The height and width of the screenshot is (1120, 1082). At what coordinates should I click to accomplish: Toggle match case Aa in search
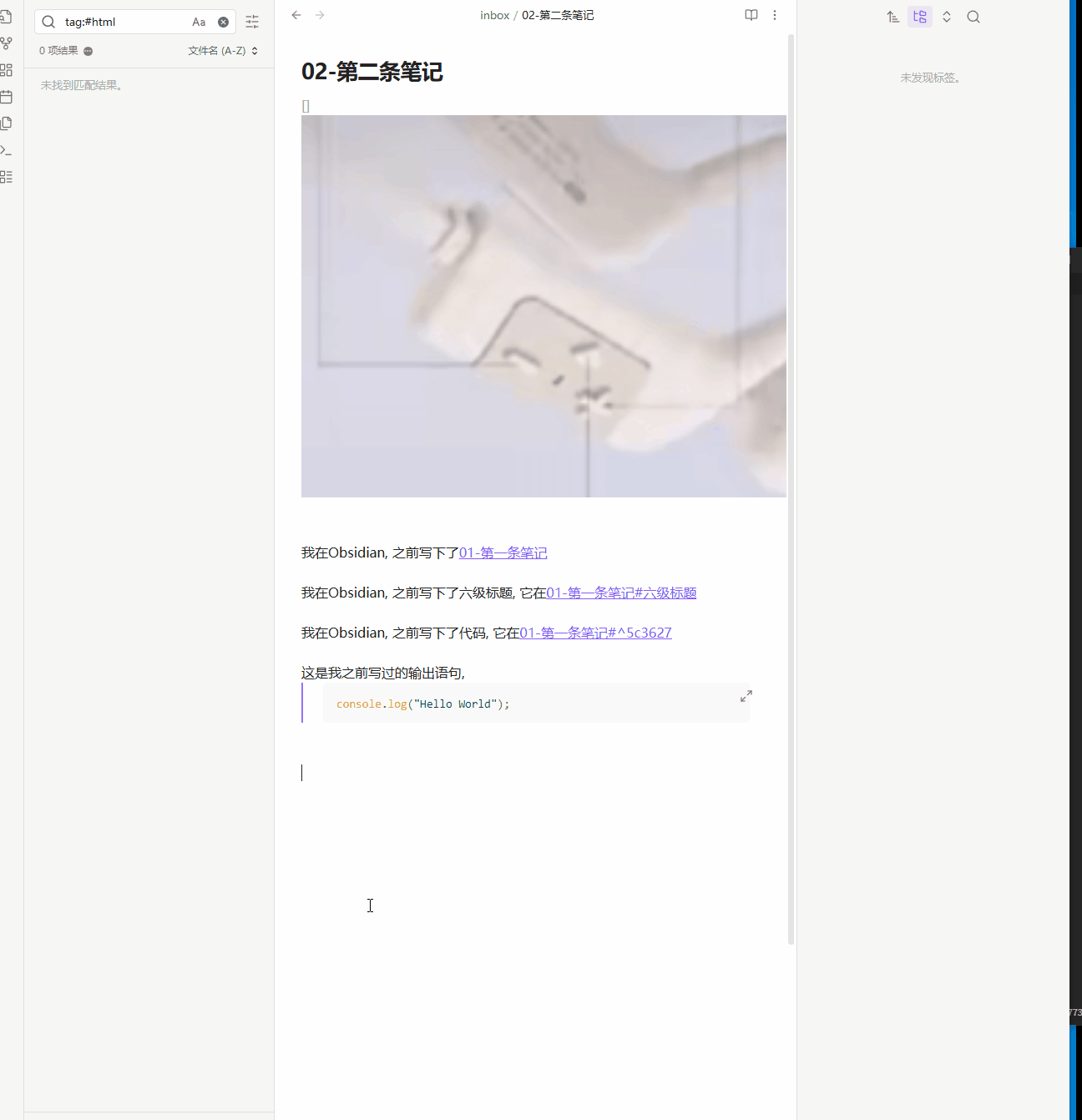point(199,23)
